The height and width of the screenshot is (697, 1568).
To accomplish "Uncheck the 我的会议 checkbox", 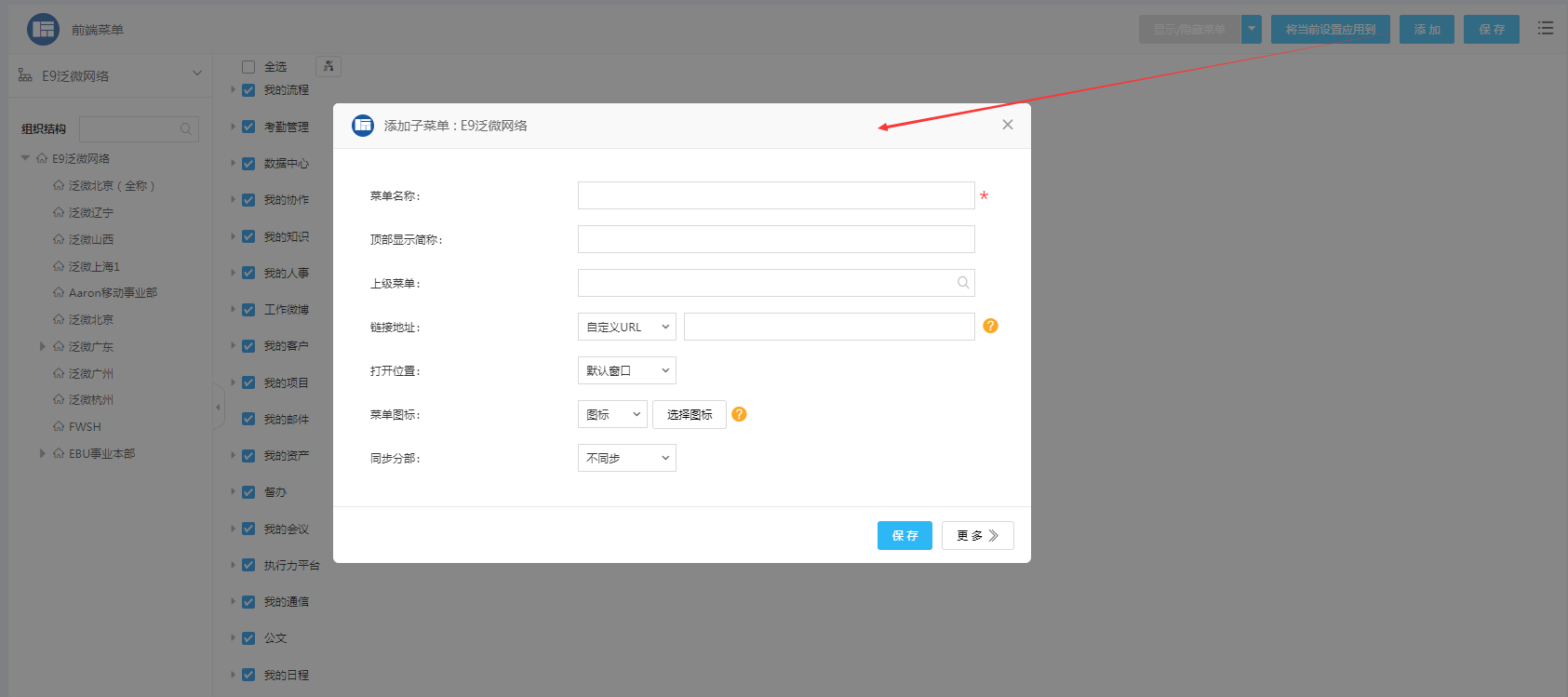I will tap(248, 529).
